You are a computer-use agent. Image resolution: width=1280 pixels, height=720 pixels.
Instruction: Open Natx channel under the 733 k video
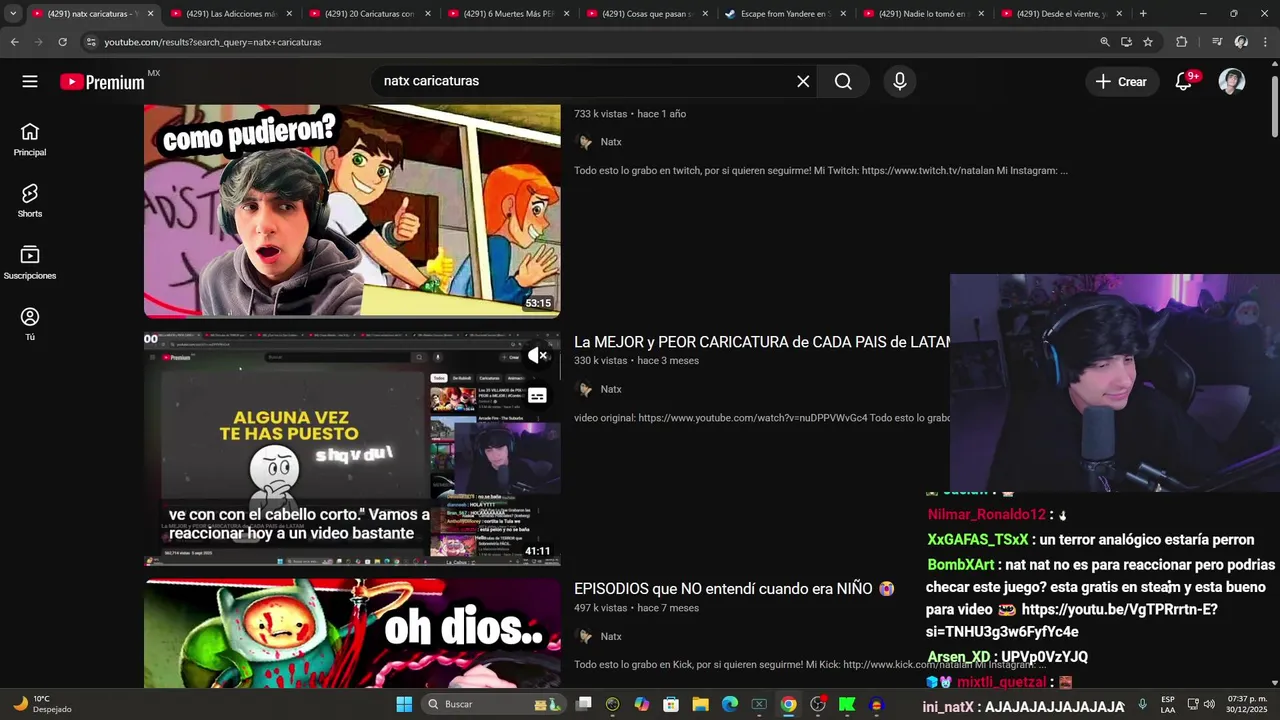click(x=611, y=142)
